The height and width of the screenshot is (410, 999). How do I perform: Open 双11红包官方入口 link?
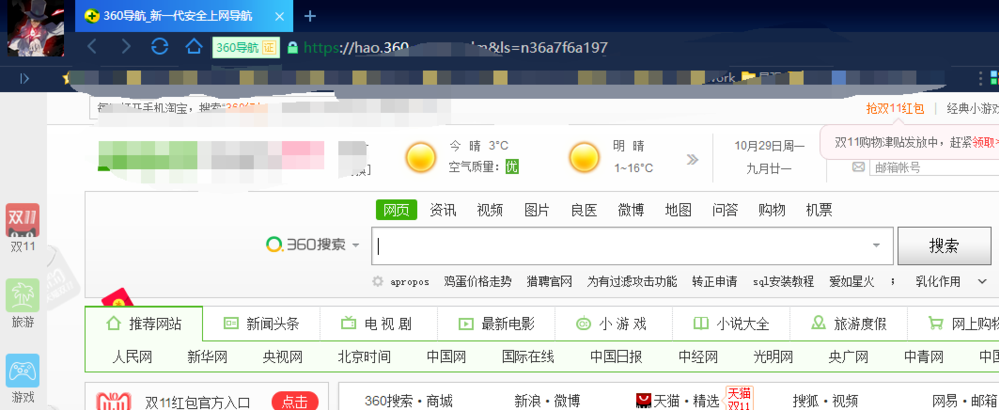(198, 402)
